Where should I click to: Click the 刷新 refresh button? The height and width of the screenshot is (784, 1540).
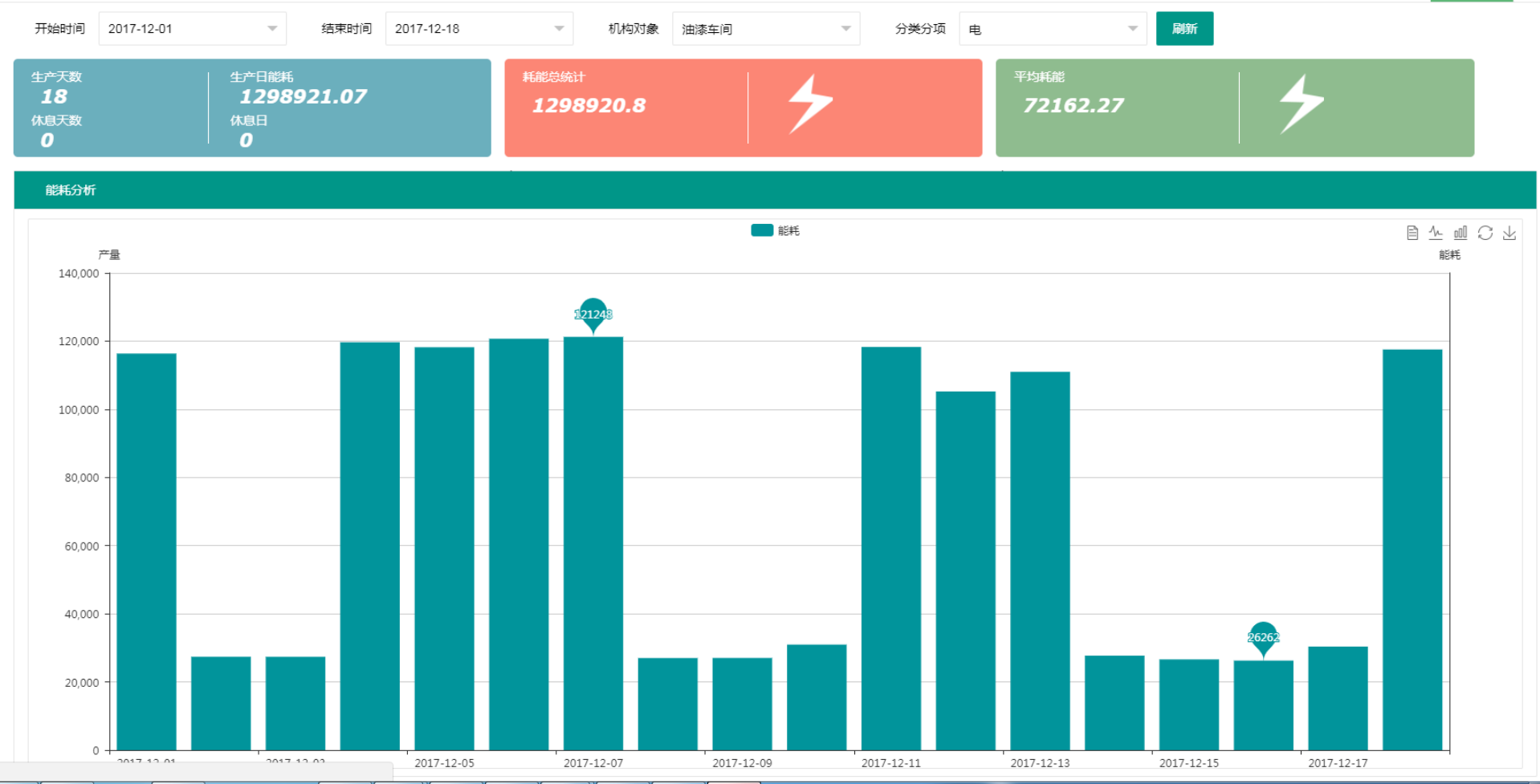pyautogui.click(x=1184, y=29)
